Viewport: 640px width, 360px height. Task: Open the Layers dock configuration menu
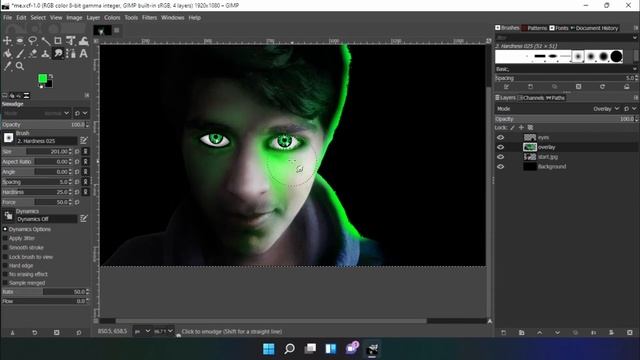click(636, 98)
